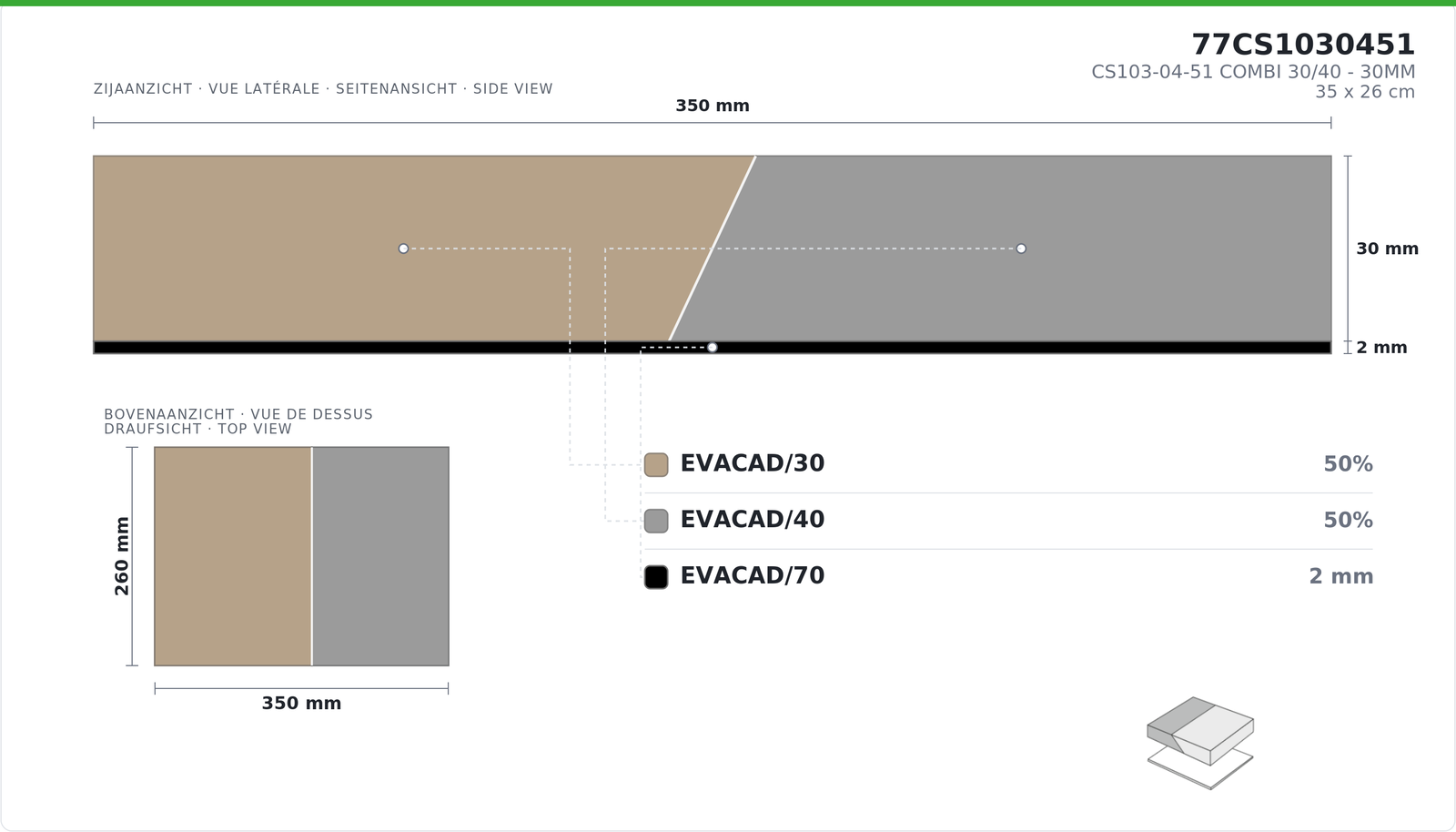Click the grey half of the top view

pos(380,556)
